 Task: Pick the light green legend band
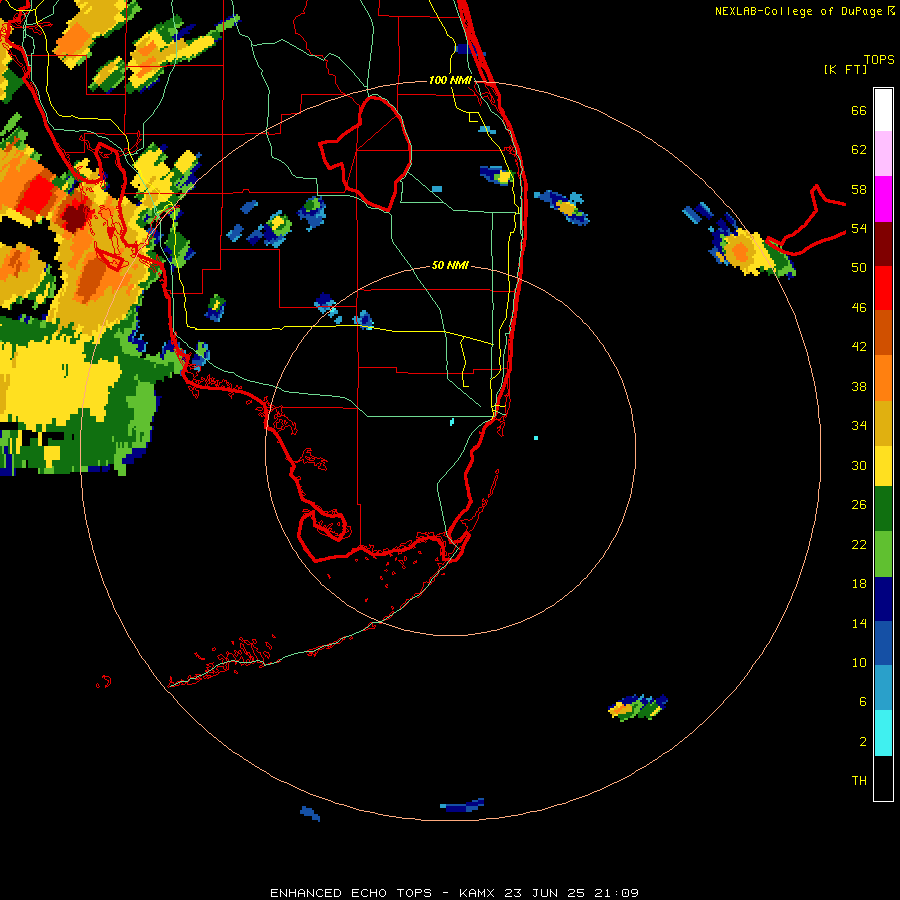pos(883,554)
